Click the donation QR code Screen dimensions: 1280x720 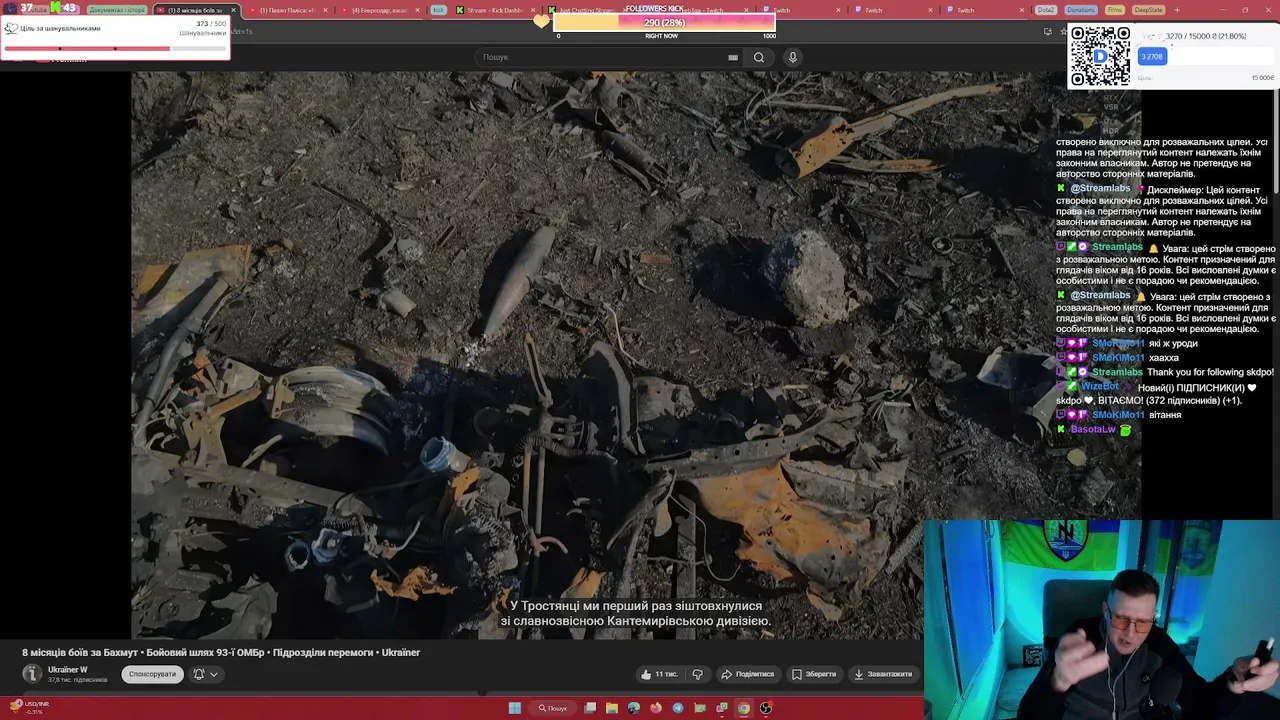pos(1100,56)
